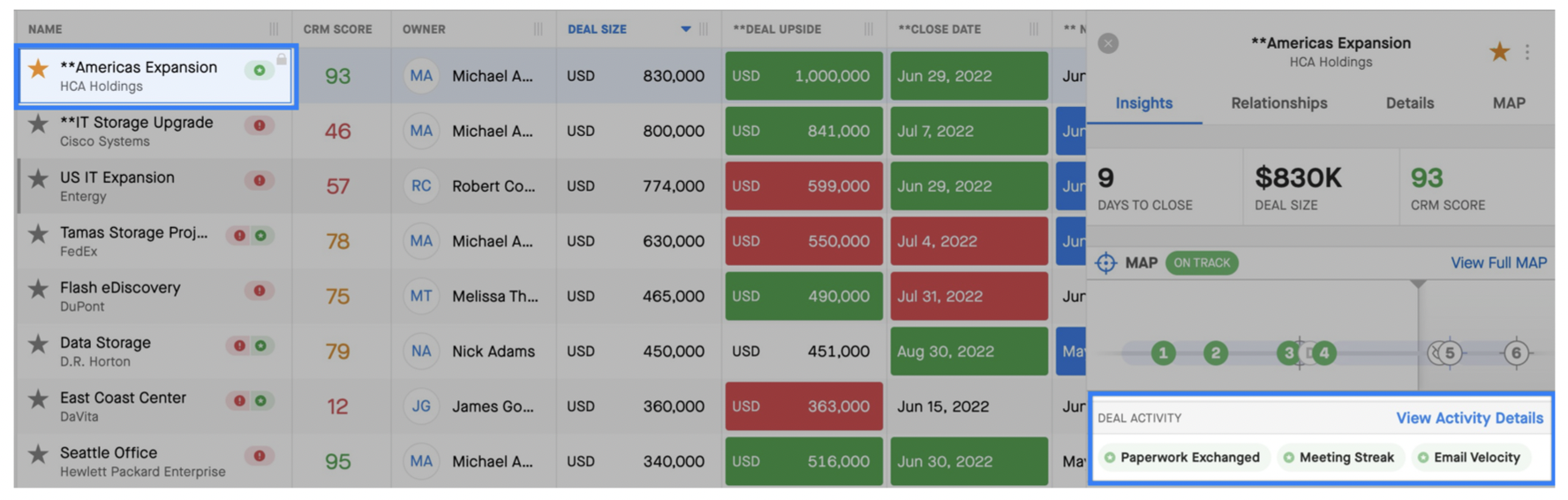Open the Relationships tab
The width and height of the screenshot is (1568, 500).
pyautogui.click(x=1279, y=103)
